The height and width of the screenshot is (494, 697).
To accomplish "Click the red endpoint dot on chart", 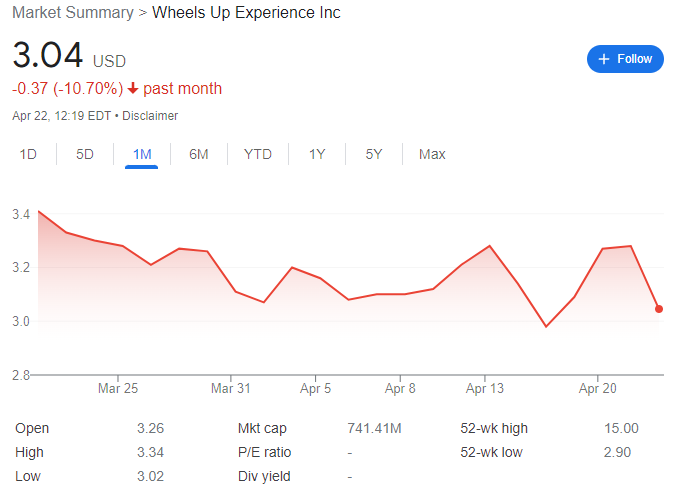I will [659, 309].
